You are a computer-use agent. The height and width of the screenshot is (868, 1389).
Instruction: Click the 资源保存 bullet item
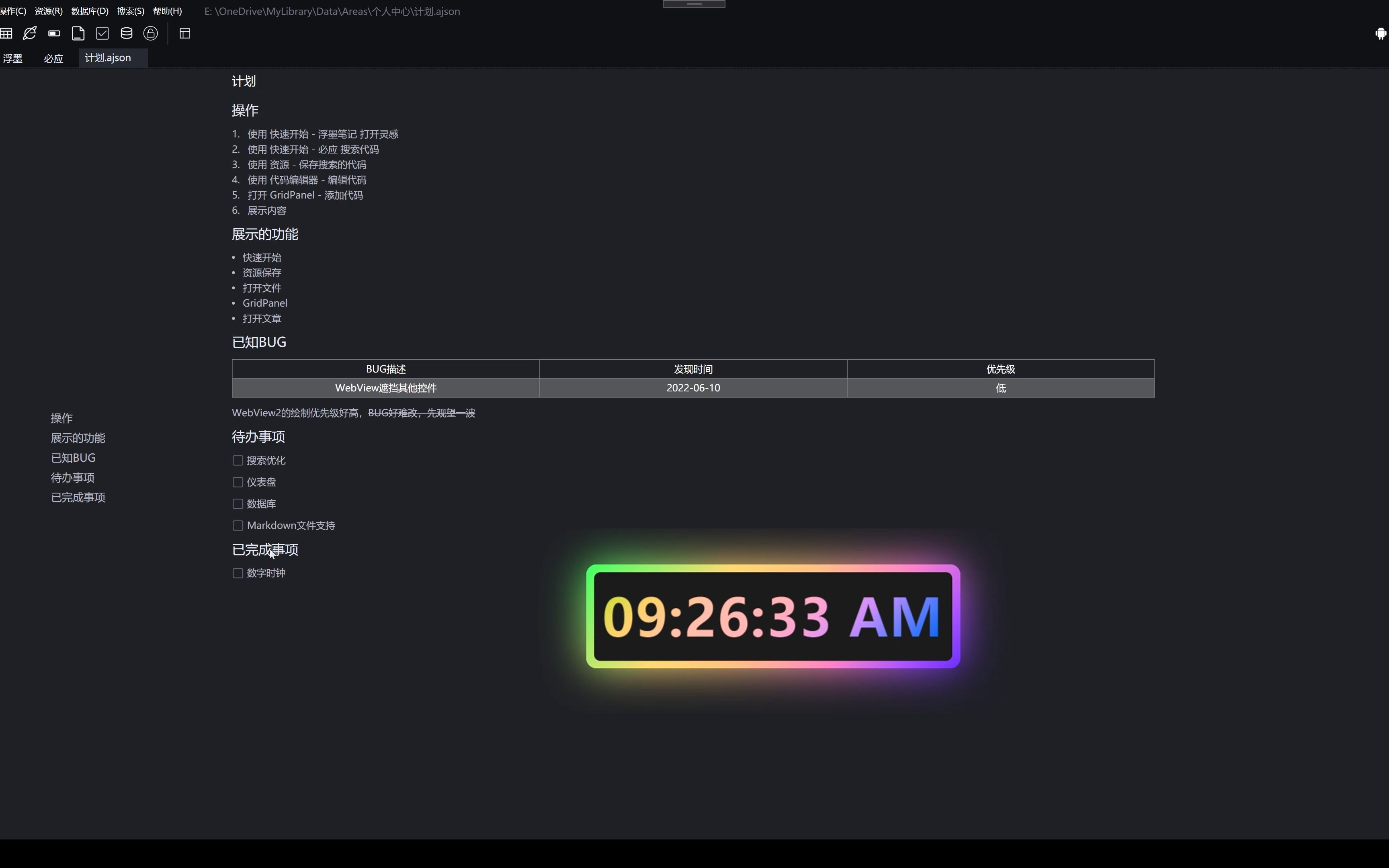click(x=262, y=273)
